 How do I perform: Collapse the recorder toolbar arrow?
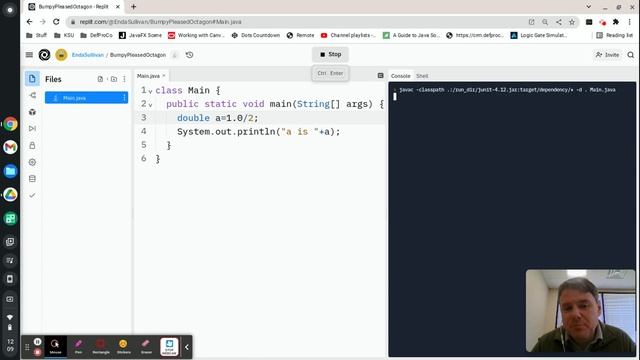click(187, 347)
